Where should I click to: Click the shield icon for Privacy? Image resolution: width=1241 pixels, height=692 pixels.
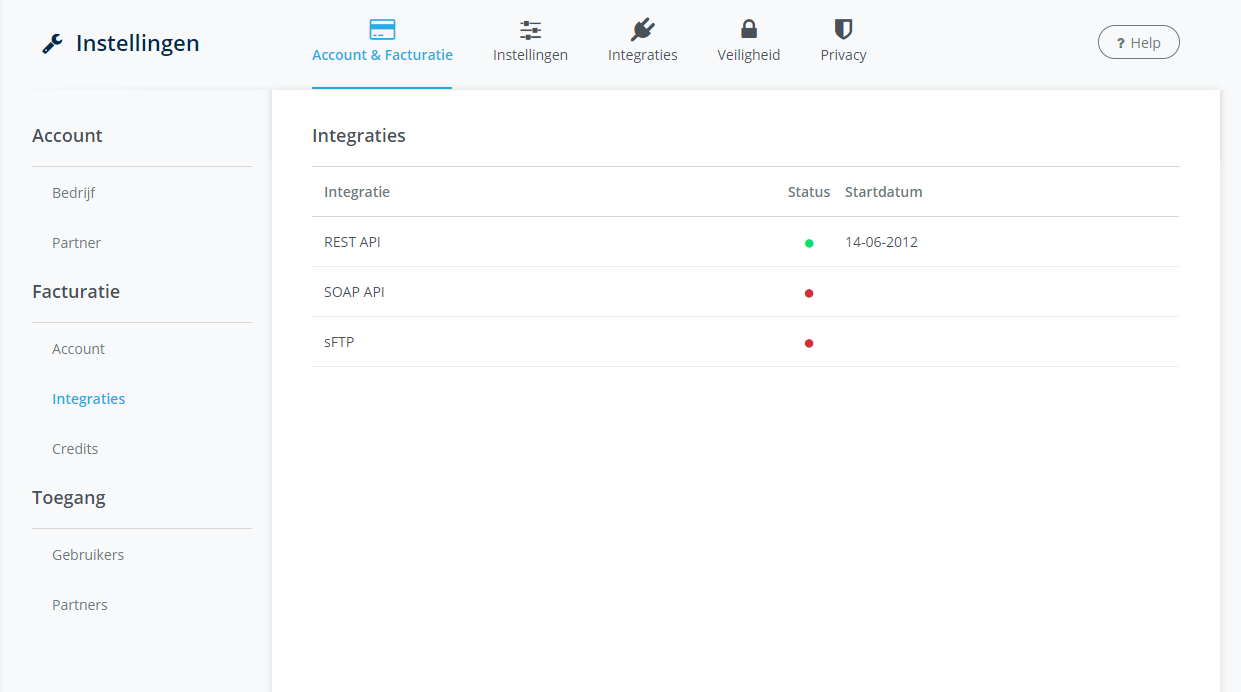coord(843,29)
